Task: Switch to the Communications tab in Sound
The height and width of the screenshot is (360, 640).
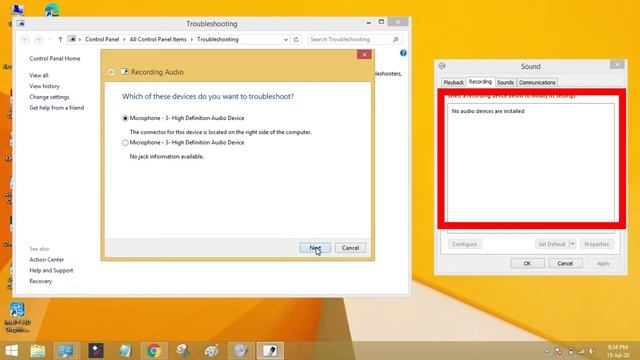Action: tap(537, 82)
